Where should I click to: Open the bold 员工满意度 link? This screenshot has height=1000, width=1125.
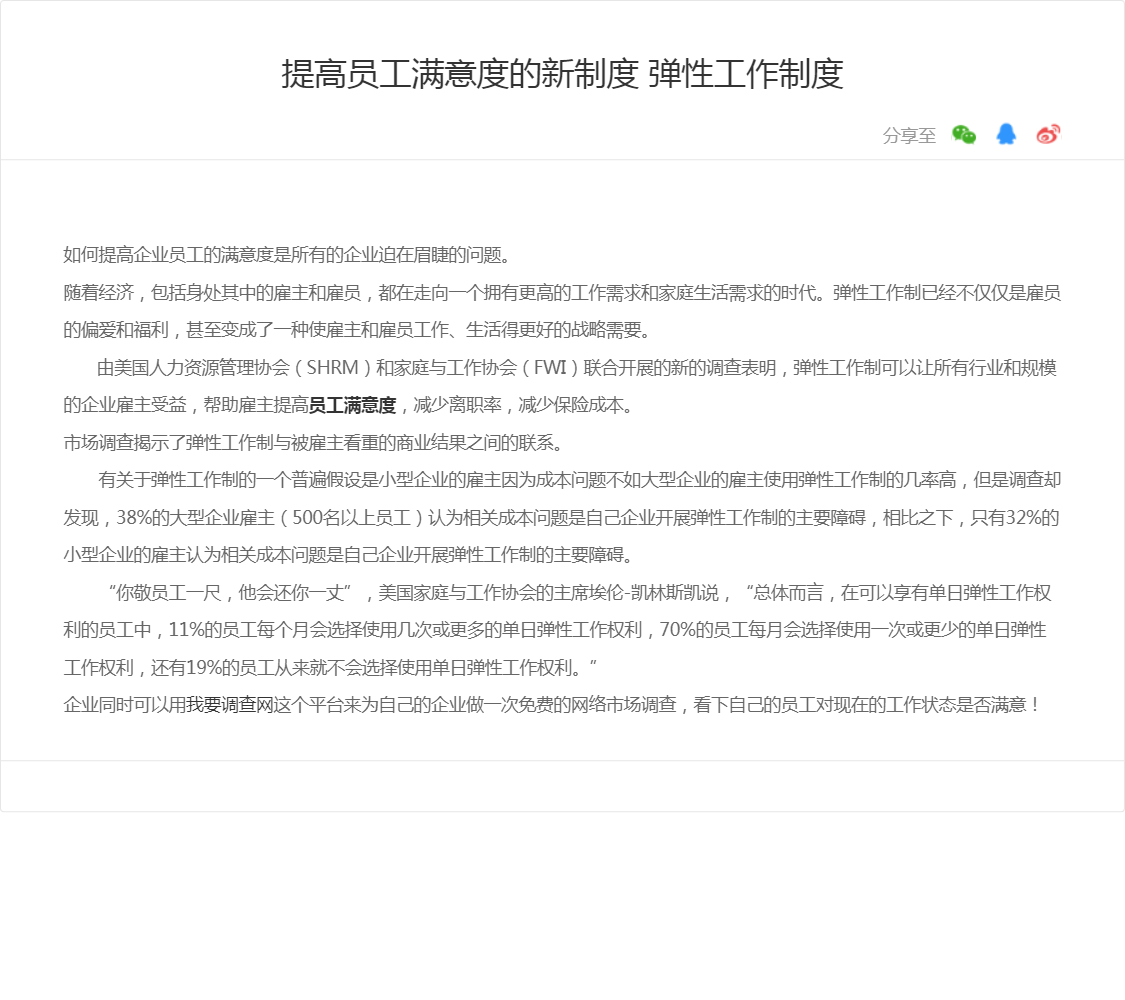352,405
